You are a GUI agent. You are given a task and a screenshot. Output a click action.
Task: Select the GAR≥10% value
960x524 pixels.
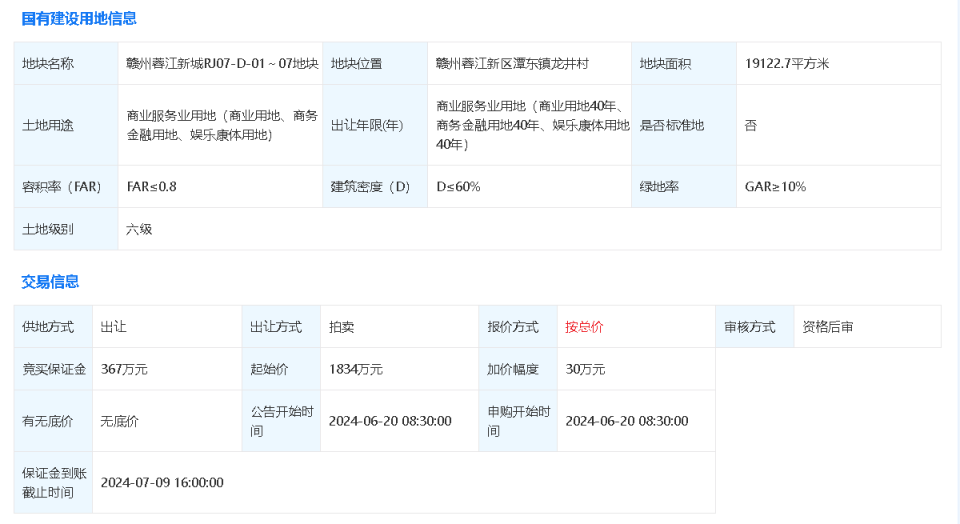coord(775,187)
